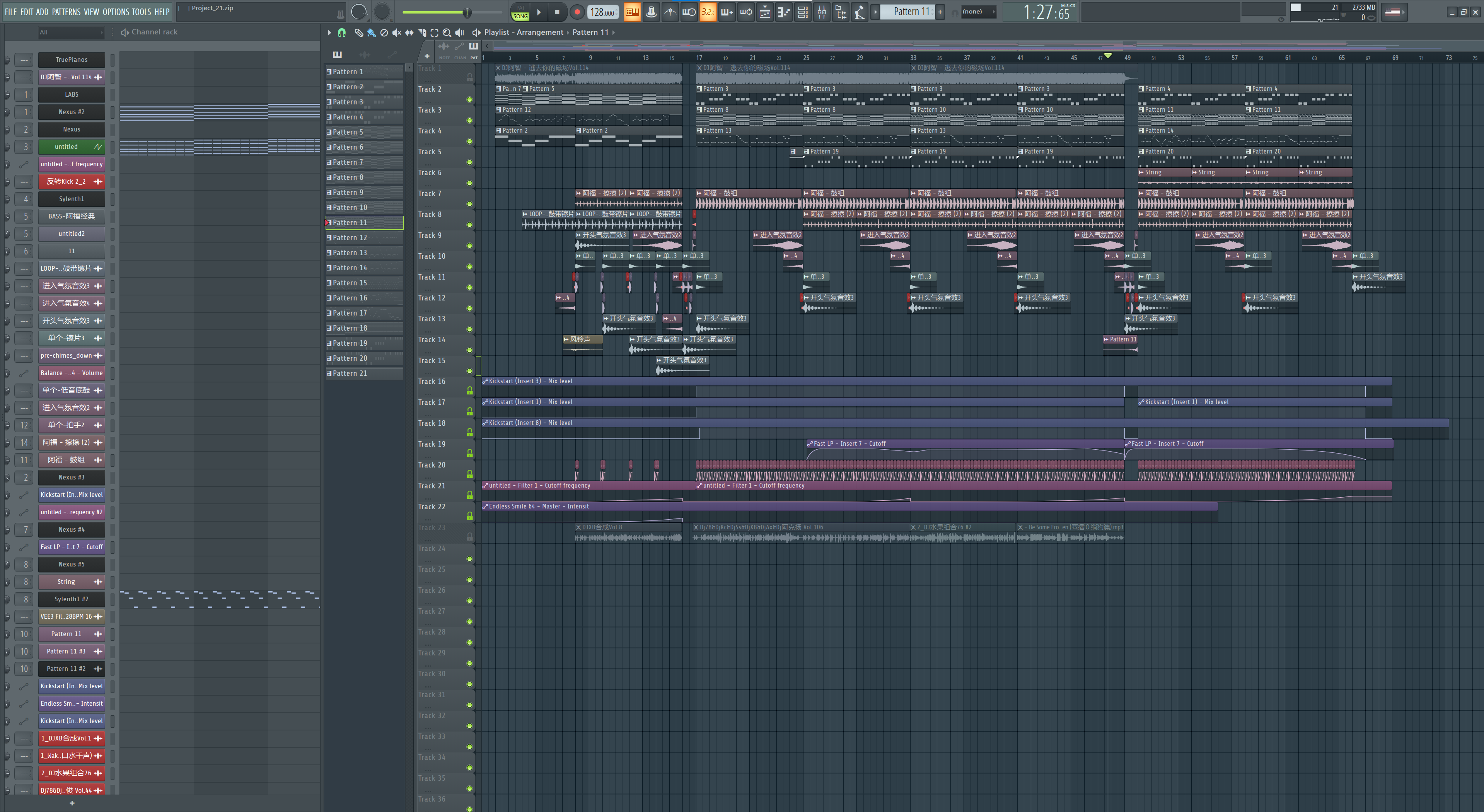The width and height of the screenshot is (1484, 812).
Task: Mute Track 2 with its green dot
Action: 469,100
